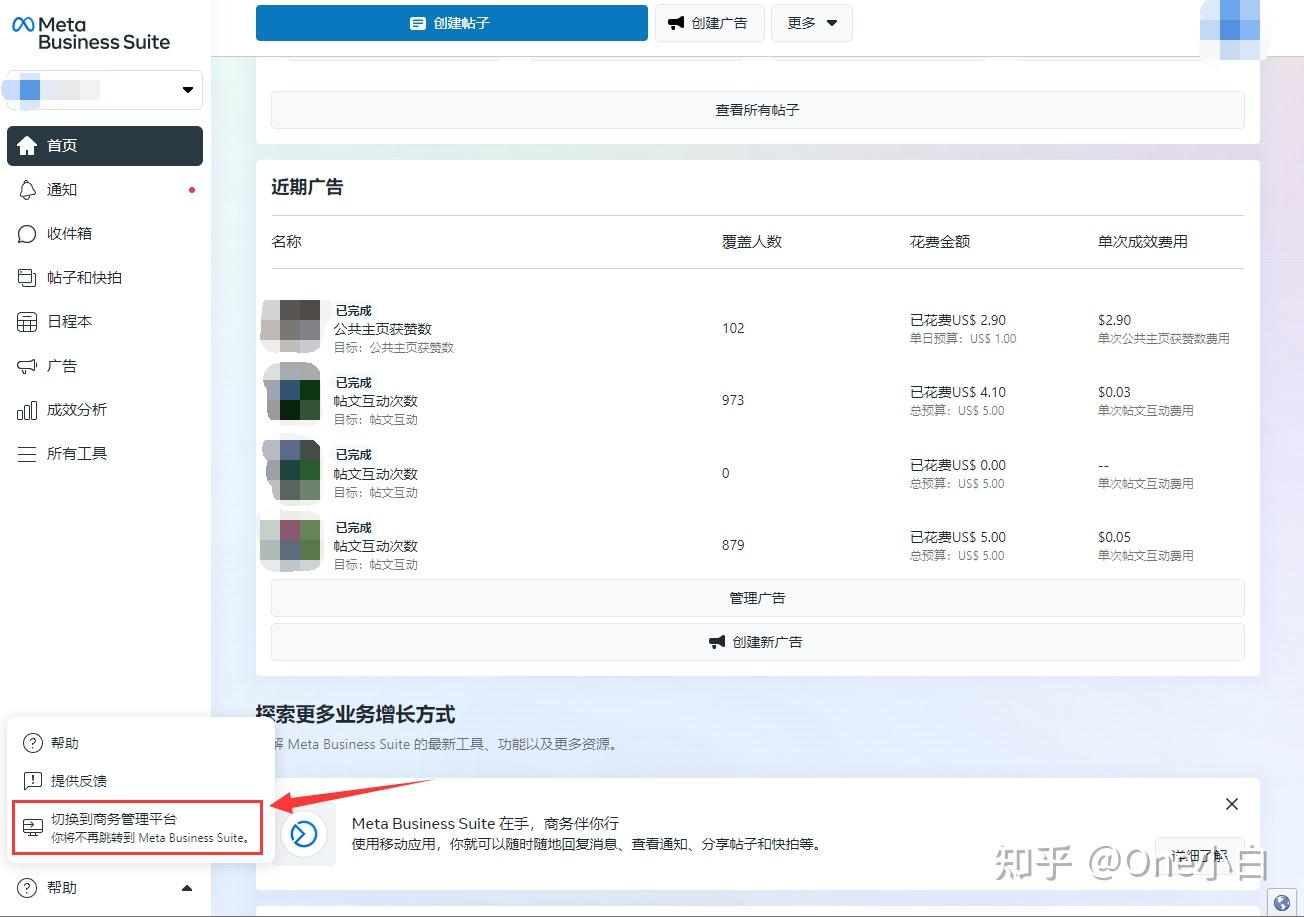1304x917 pixels.
Task: Click the globe icon at bottom right
Action: [1282, 901]
